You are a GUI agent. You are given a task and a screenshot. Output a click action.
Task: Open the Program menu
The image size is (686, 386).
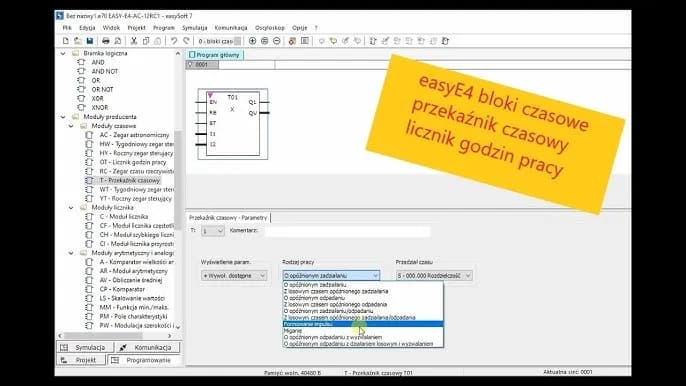(x=164, y=28)
